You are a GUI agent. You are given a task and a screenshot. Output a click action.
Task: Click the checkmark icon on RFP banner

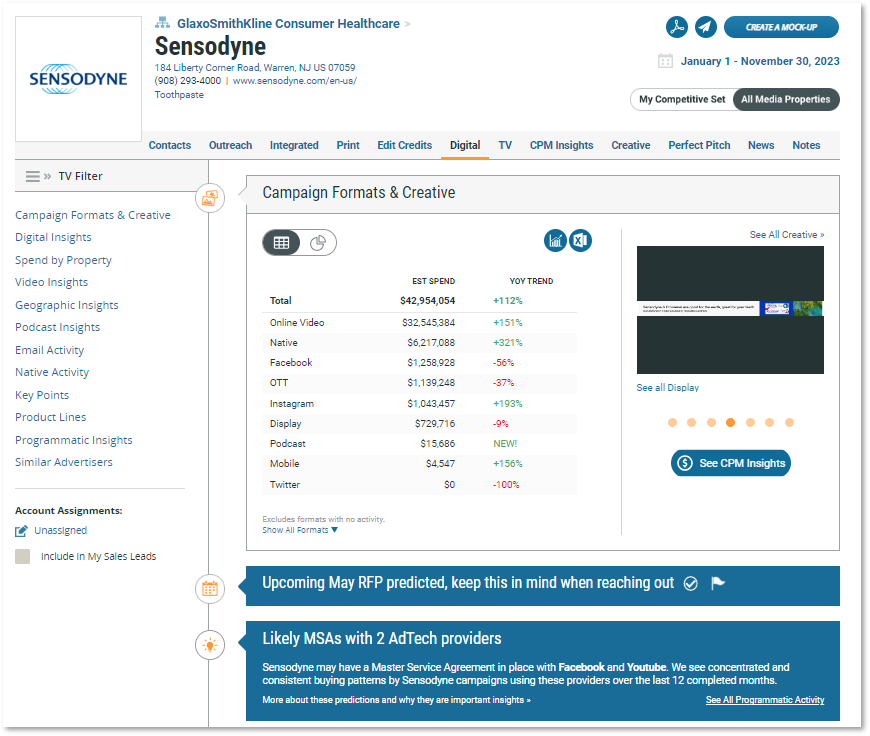point(690,583)
